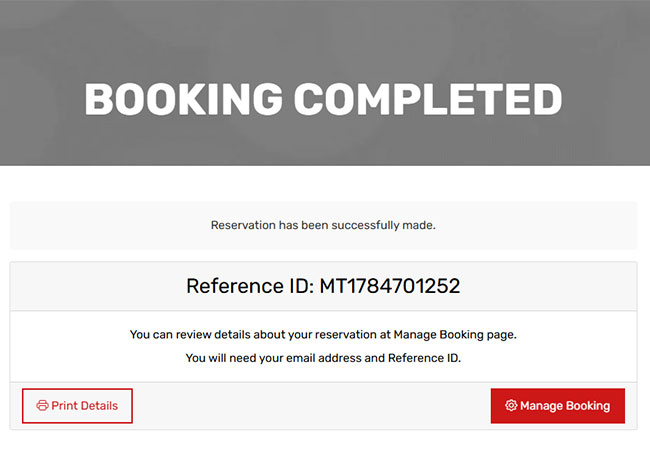The width and height of the screenshot is (650, 450).
Task: Click the printer icon in Print Details
Action: pos(42,406)
